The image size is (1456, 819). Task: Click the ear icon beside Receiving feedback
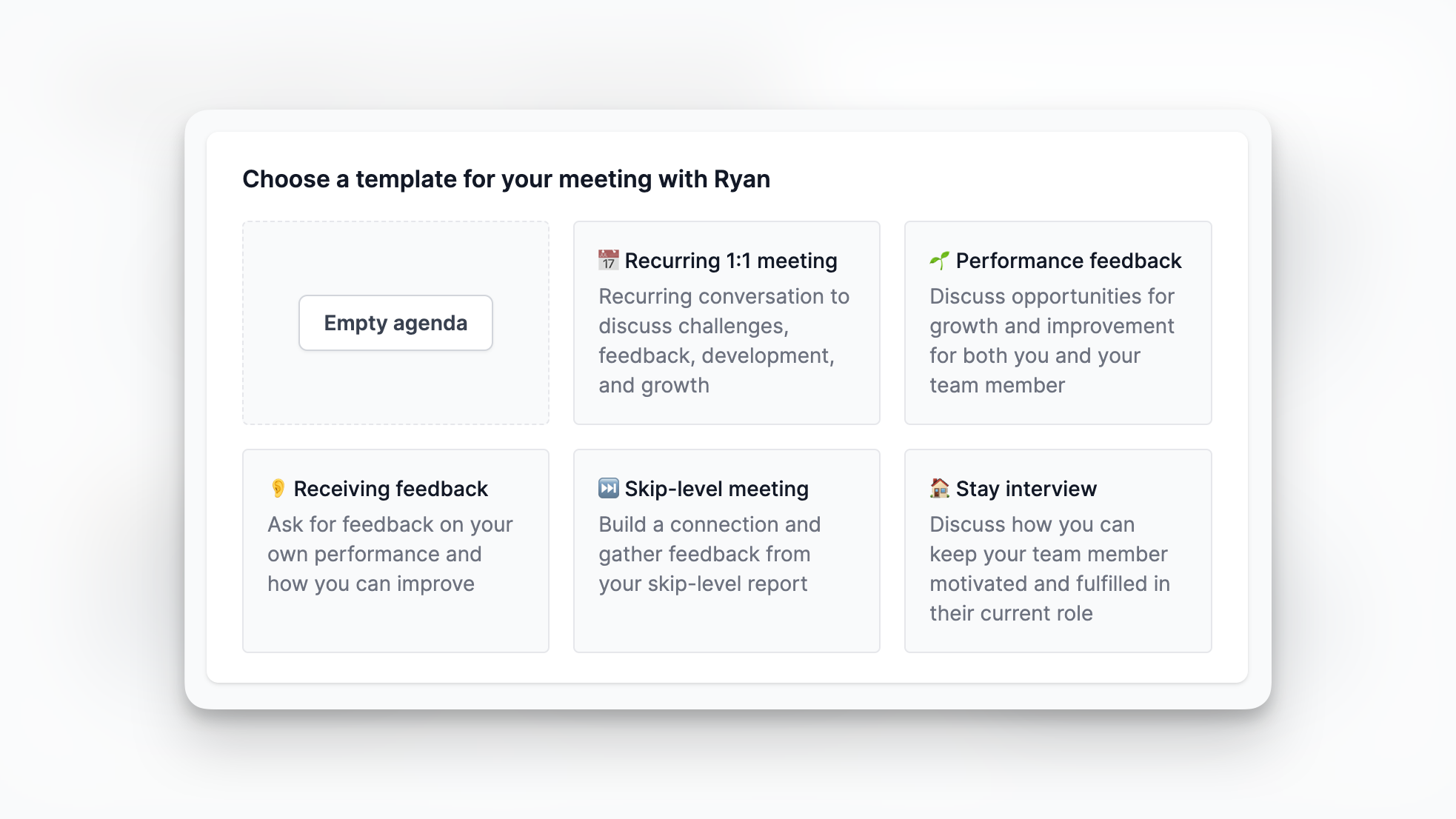pyautogui.click(x=278, y=489)
